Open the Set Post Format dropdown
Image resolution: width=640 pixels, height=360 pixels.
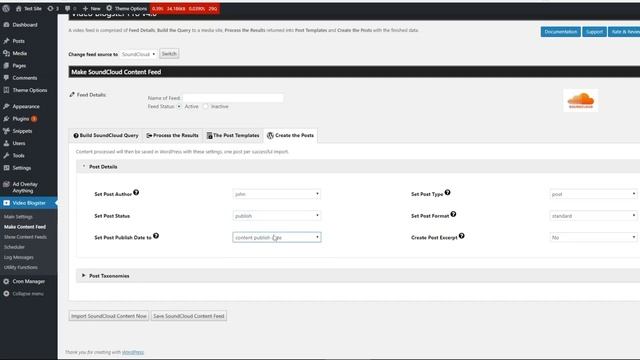click(x=593, y=216)
